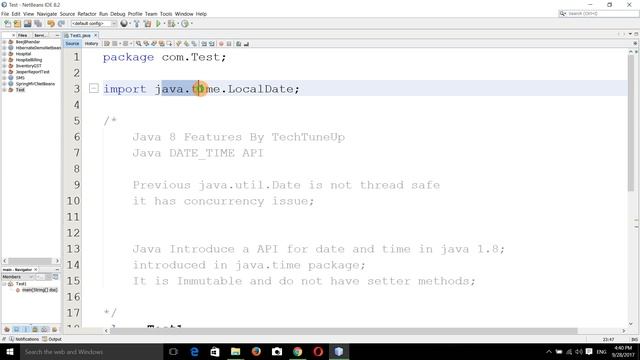Open the Debug menu
Screen dimensions: 640x360
[x=118, y=14]
